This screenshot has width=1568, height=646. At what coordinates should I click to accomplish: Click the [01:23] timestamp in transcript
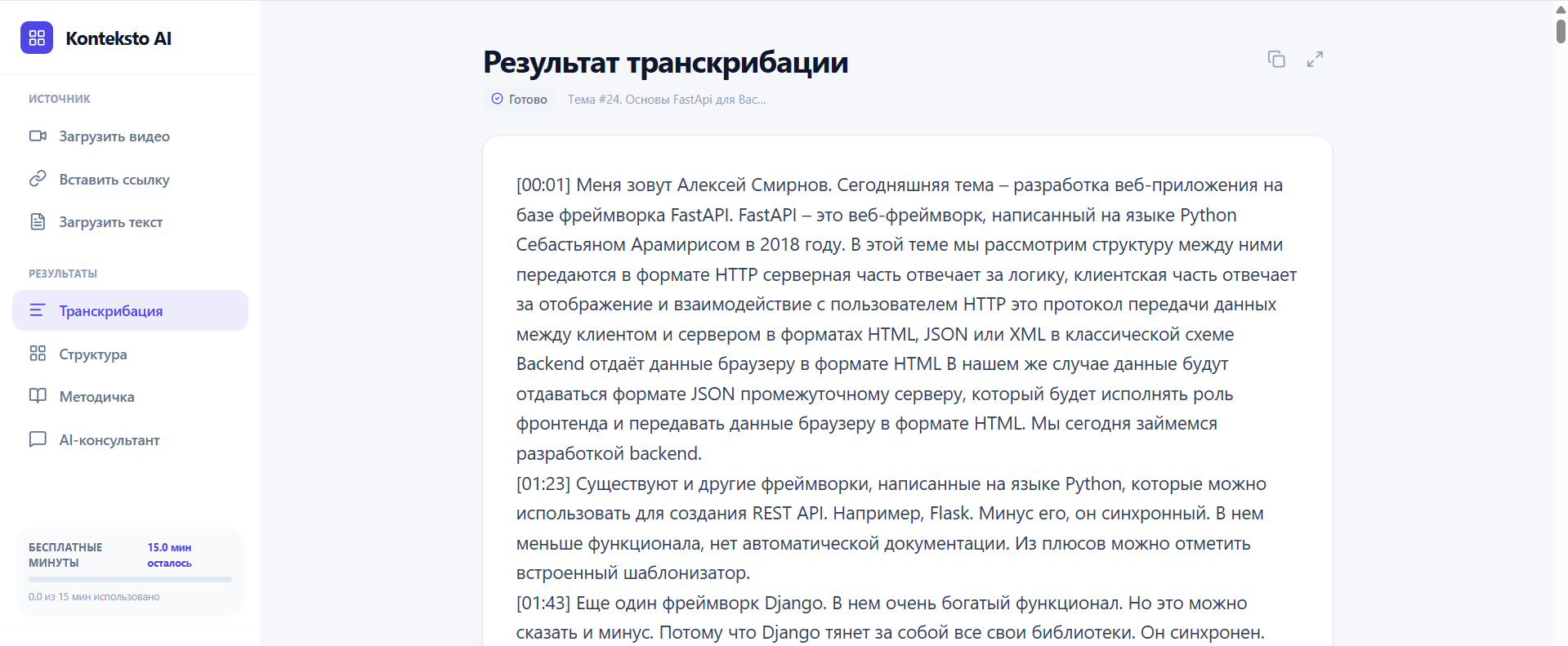543,484
